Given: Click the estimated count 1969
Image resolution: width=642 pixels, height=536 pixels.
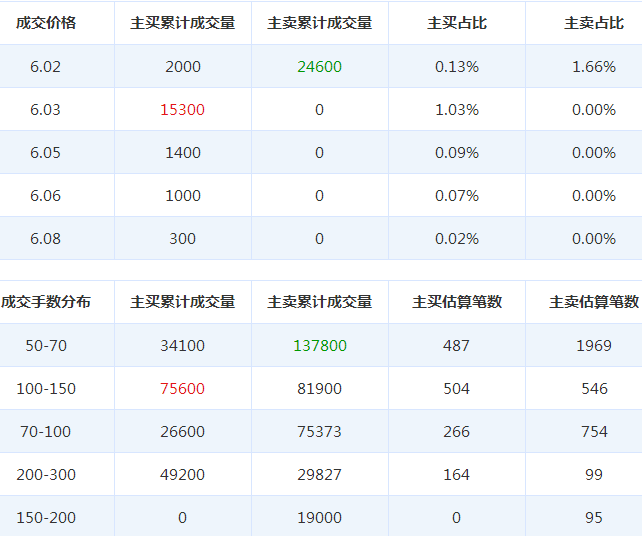Looking at the screenshot, I should point(594,346).
